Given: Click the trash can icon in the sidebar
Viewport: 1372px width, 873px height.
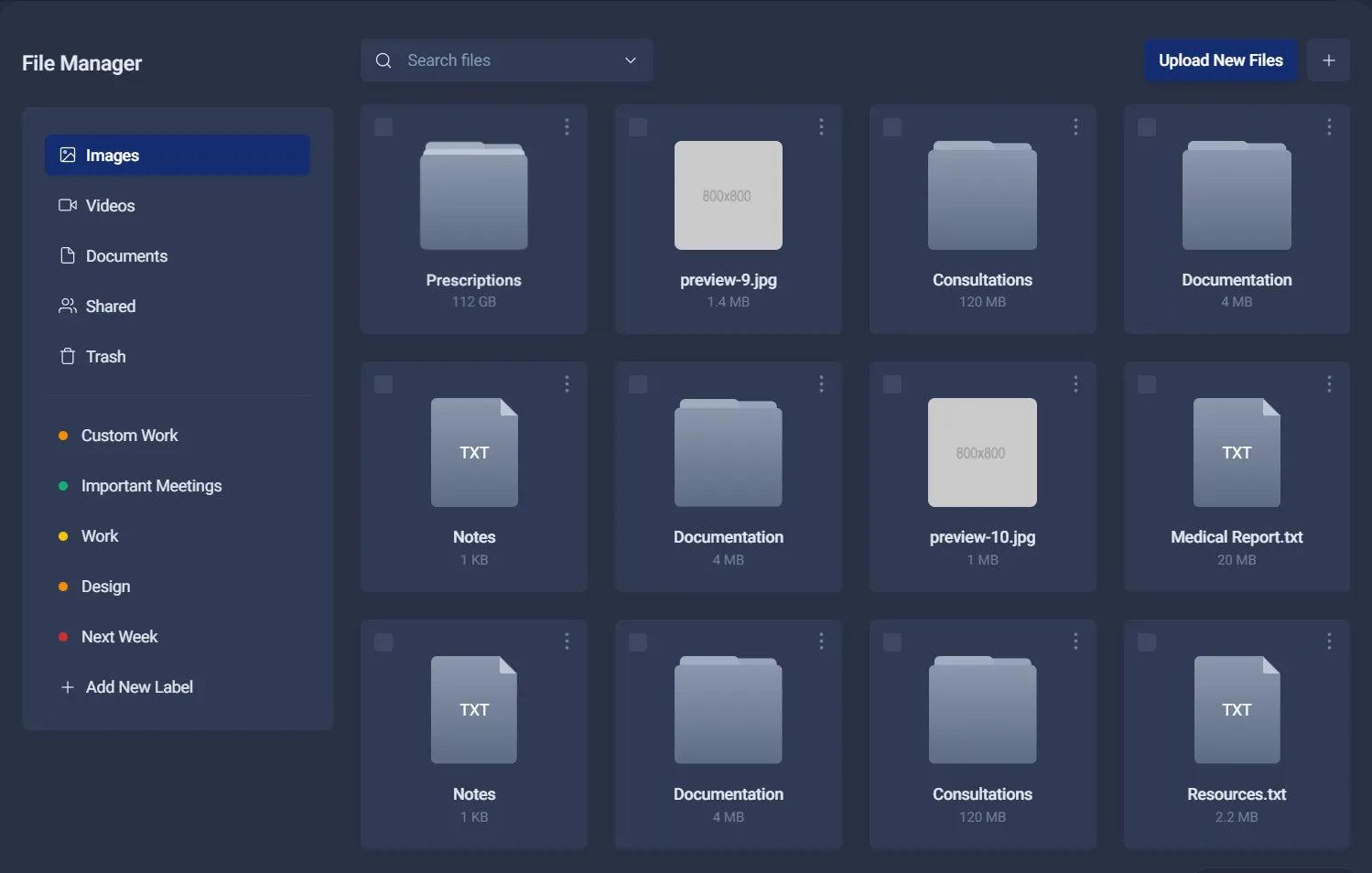Looking at the screenshot, I should [68, 356].
